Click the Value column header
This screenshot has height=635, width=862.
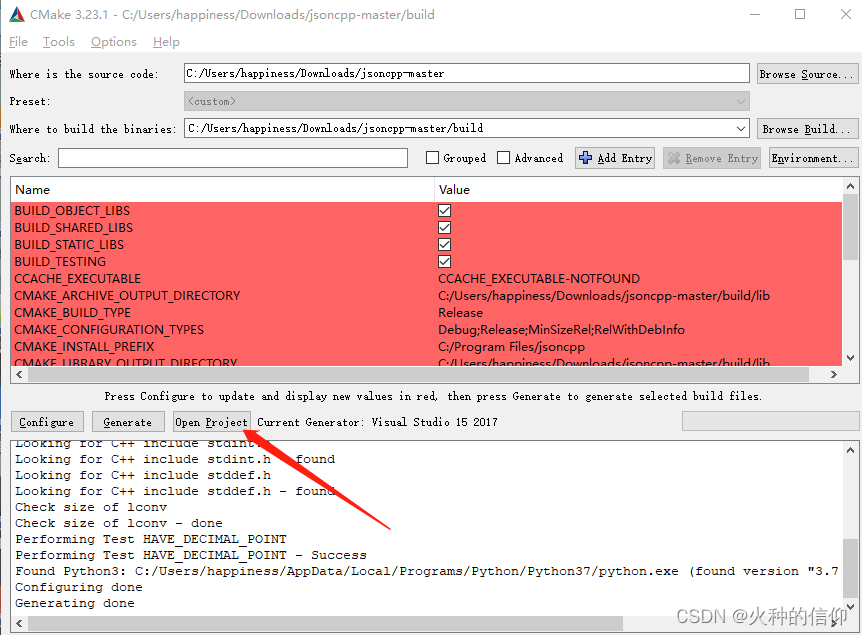[x=638, y=190]
